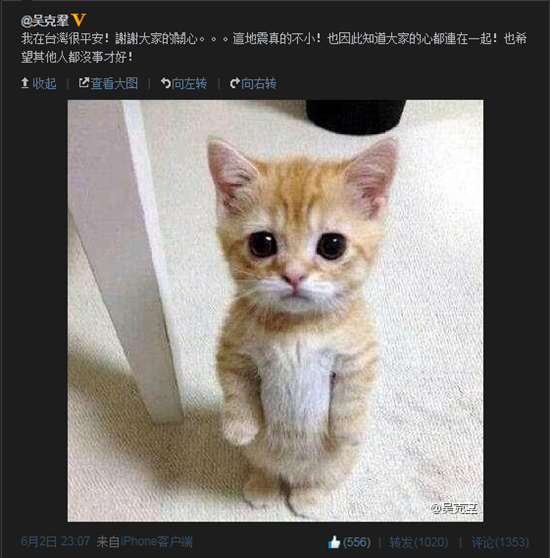Image resolution: width=550 pixels, height=558 pixels.
Task: Like the post with the thumbs-up icon
Action: tap(334, 542)
